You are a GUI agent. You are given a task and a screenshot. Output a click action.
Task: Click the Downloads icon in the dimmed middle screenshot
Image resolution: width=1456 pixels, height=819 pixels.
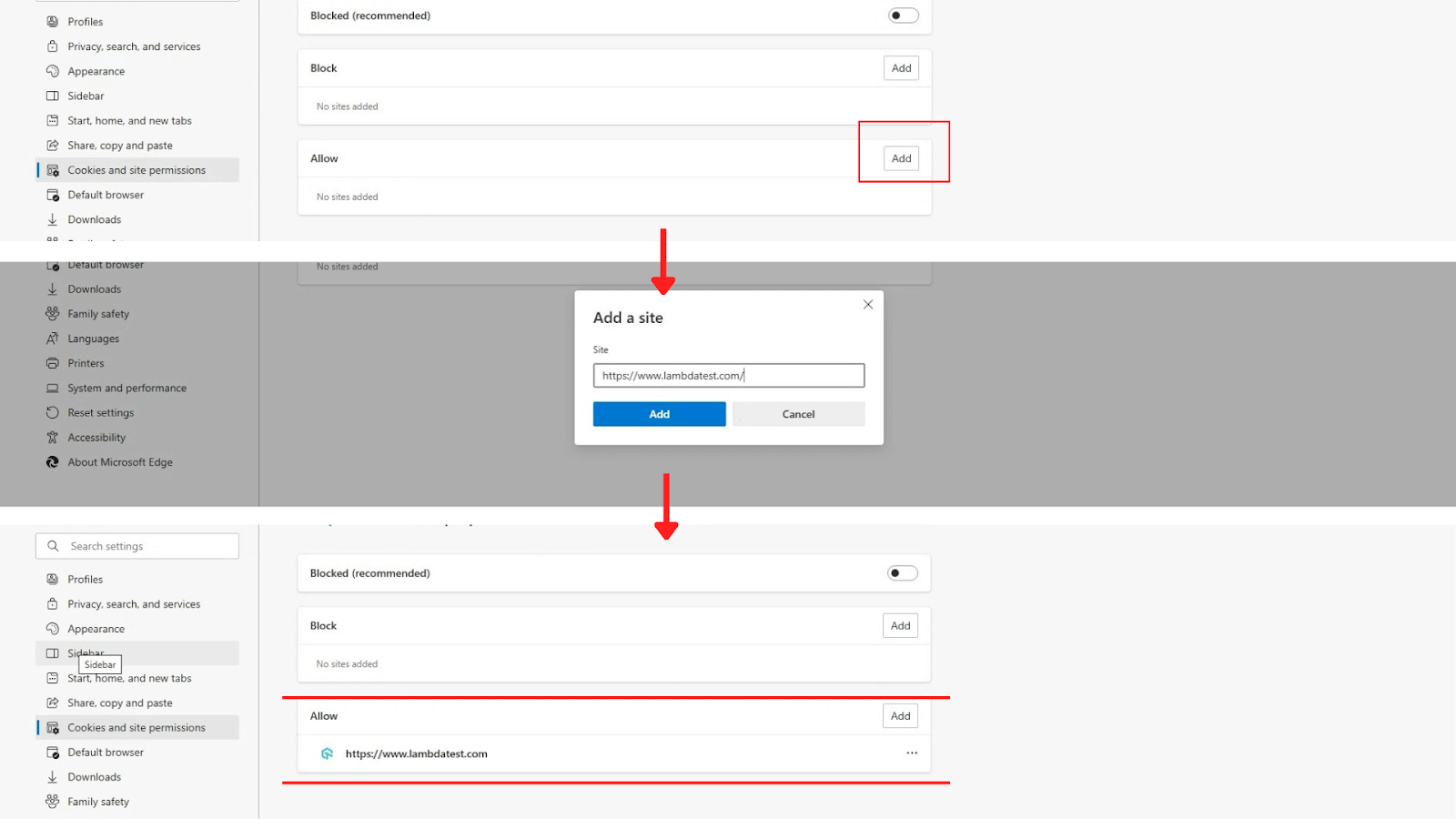click(x=53, y=289)
